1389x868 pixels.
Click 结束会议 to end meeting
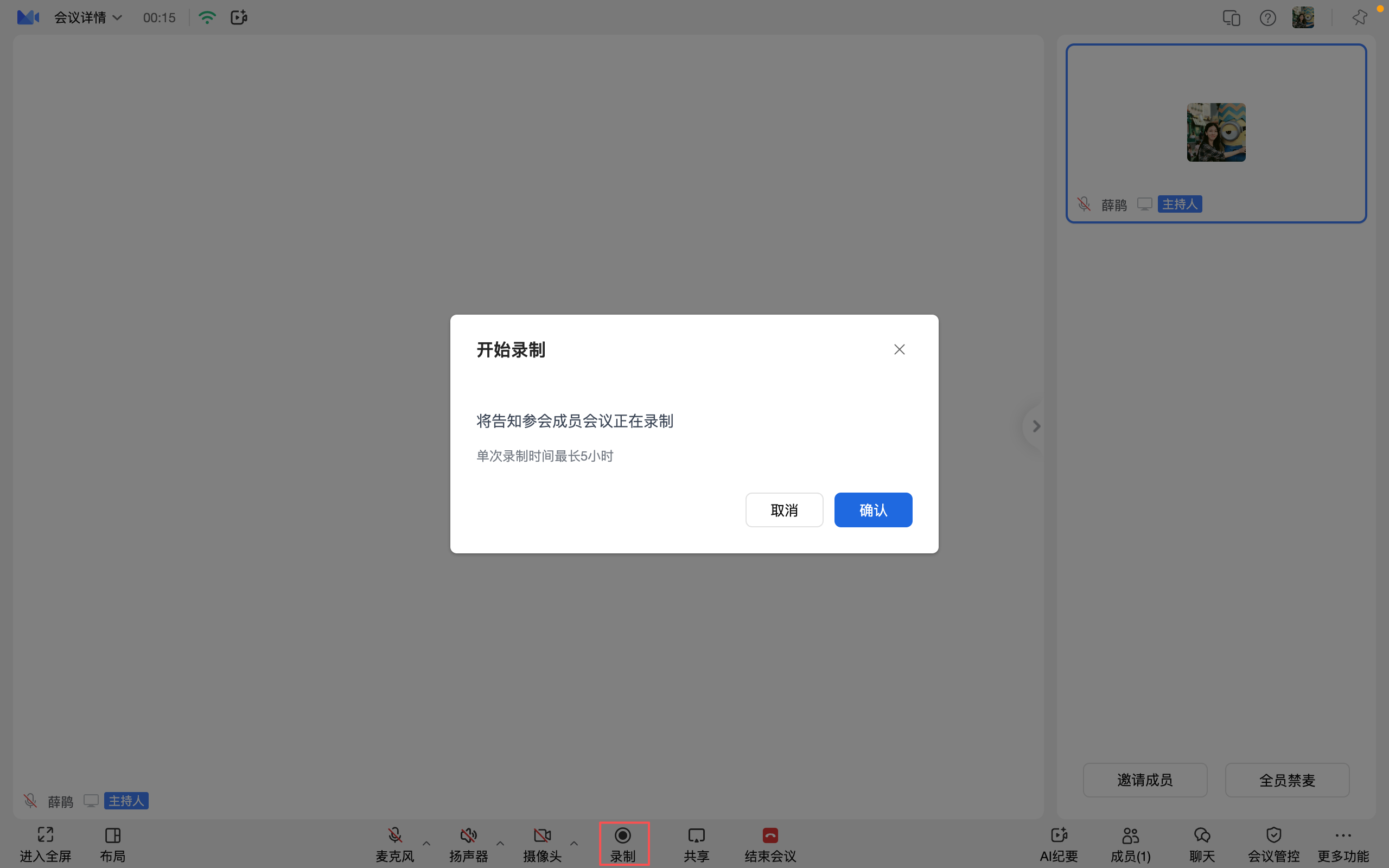pos(770,844)
